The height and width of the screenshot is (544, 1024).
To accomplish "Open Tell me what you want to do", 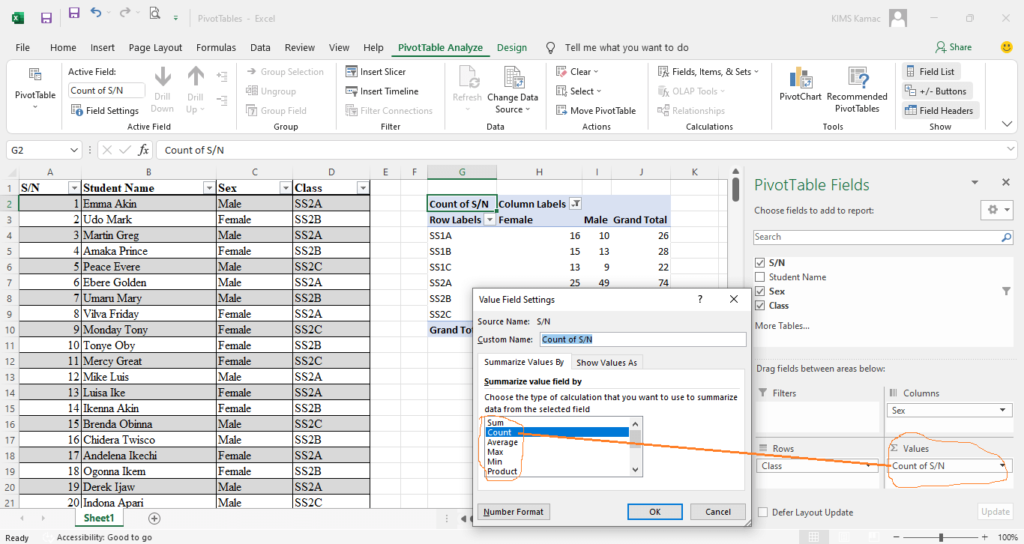I will click(x=626, y=48).
